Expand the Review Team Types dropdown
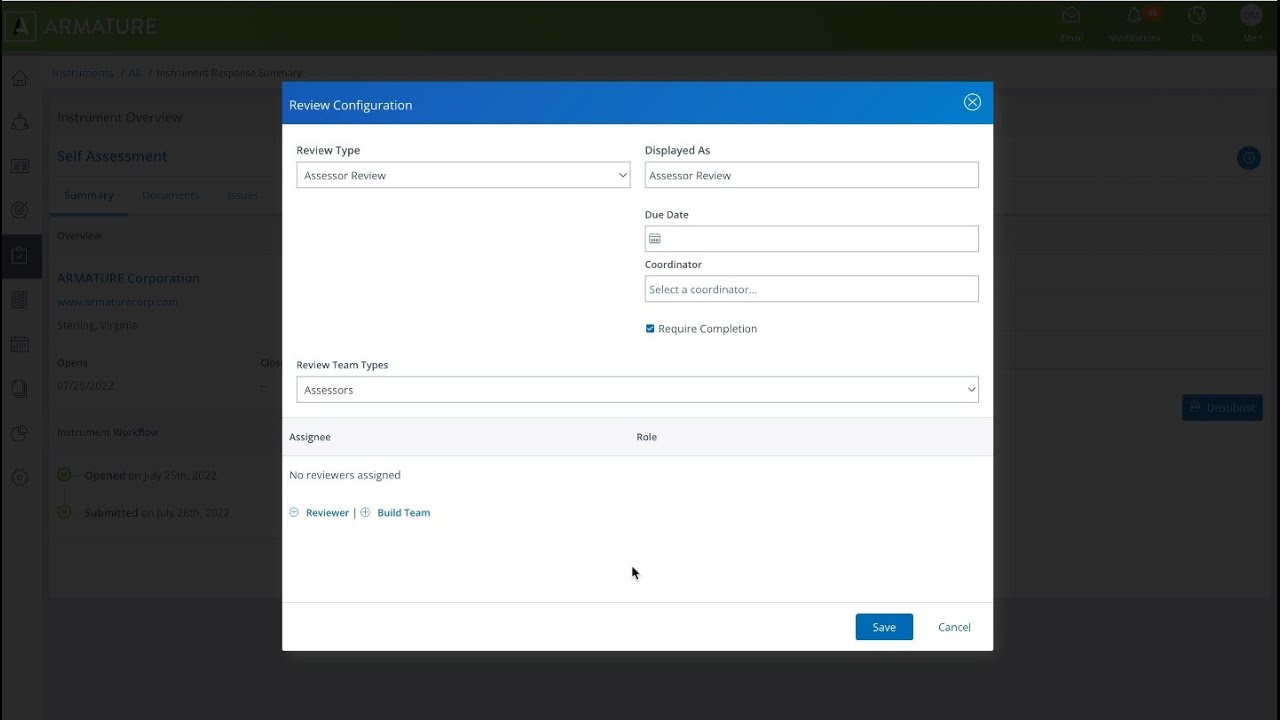The width and height of the screenshot is (1280, 720). pyautogui.click(x=637, y=390)
